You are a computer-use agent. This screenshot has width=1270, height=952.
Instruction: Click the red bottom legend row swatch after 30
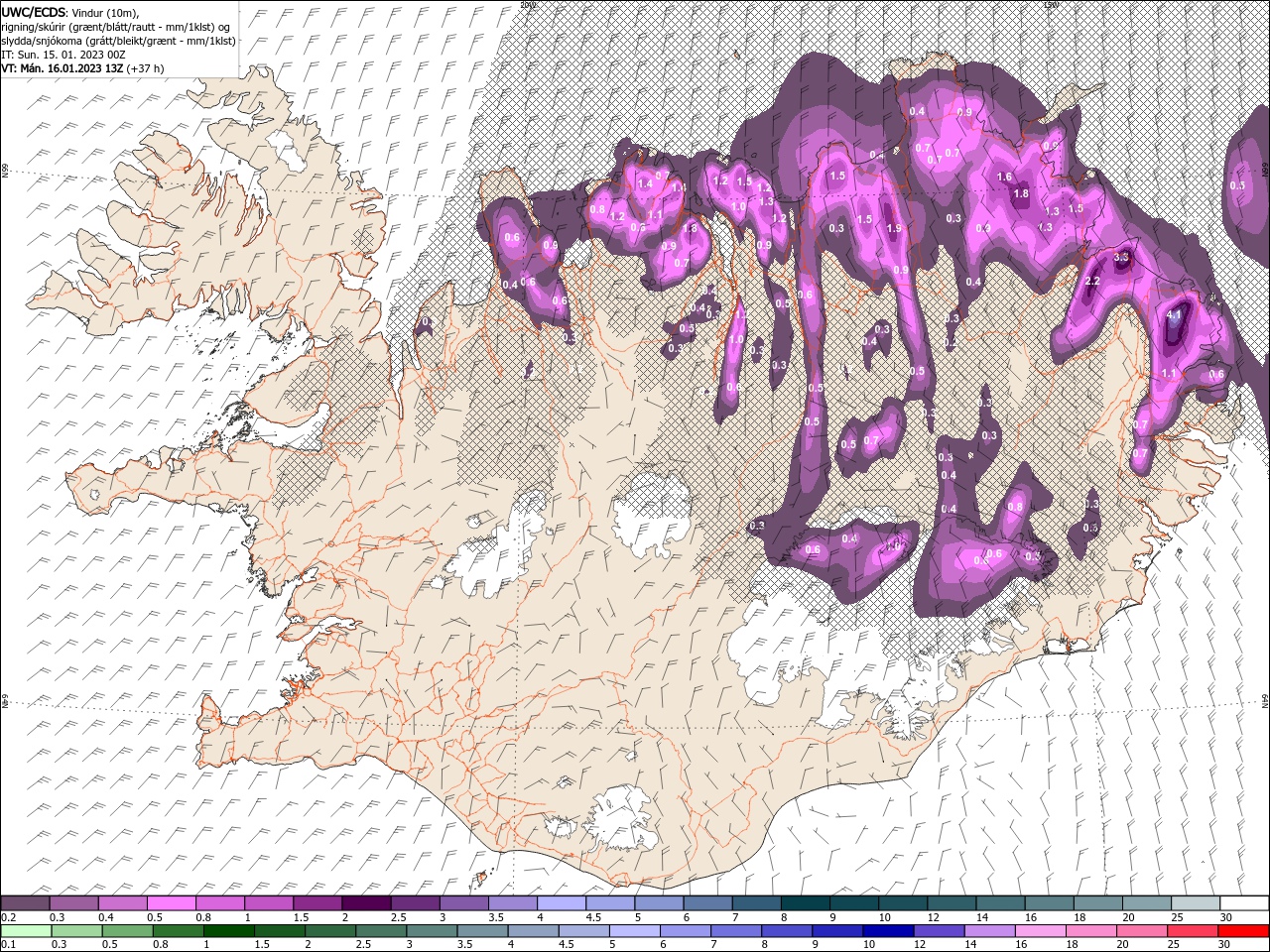pyautogui.click(x=1242, y=931)
